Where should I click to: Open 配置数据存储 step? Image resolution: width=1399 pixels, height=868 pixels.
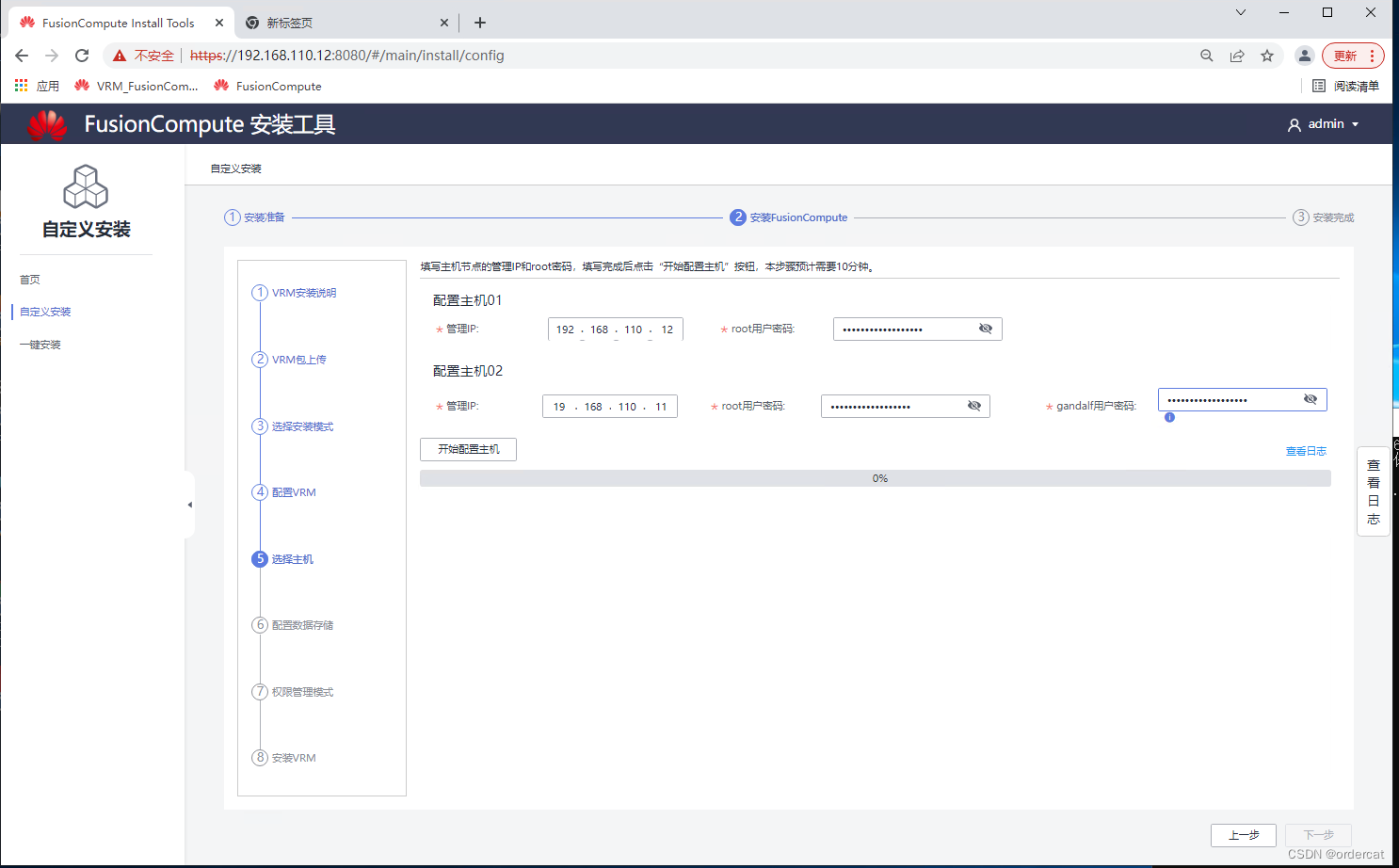[x=293, y=625]
